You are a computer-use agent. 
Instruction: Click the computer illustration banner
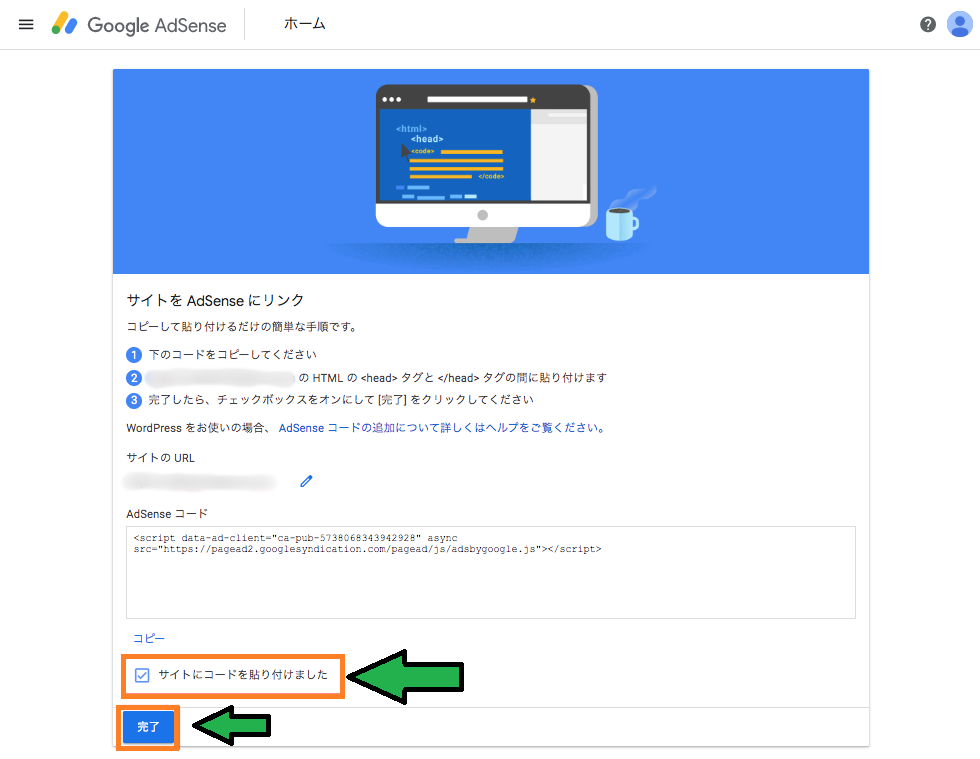point(491,171)
